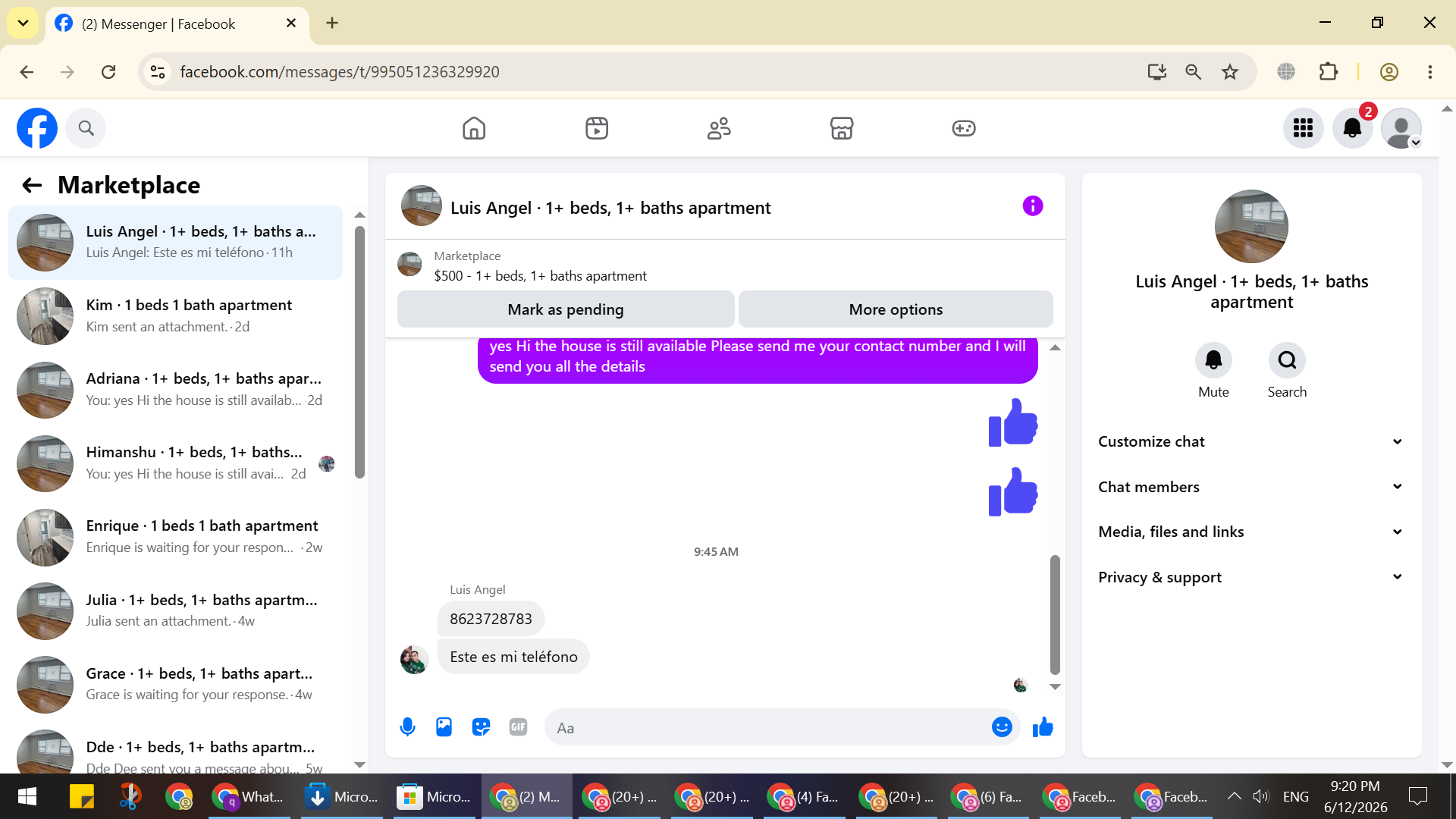Close the Messenger tab
Image resolution: width=1456 pixels, height=819 pixels.
(291, 24)
